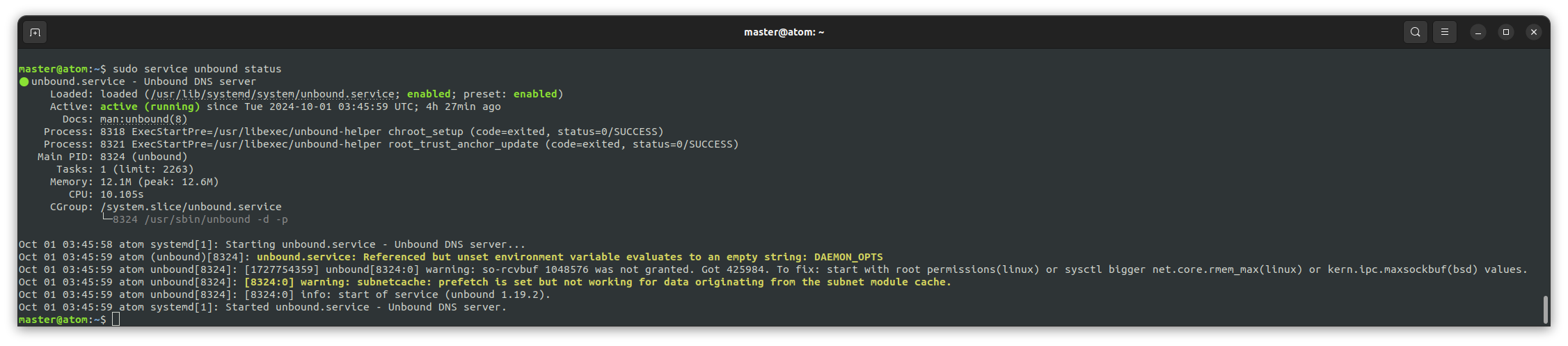Close the terminal window

1533,32
